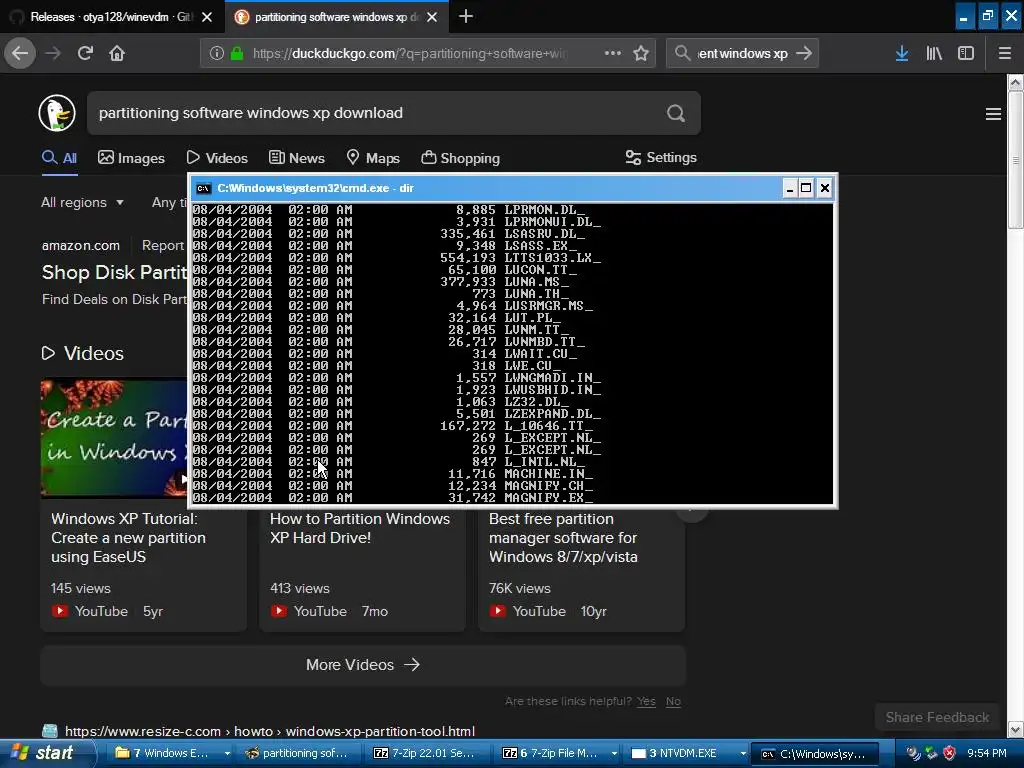1024x768 pixels.
Task: Switch to Images results
Action: (x=131, y=158)
